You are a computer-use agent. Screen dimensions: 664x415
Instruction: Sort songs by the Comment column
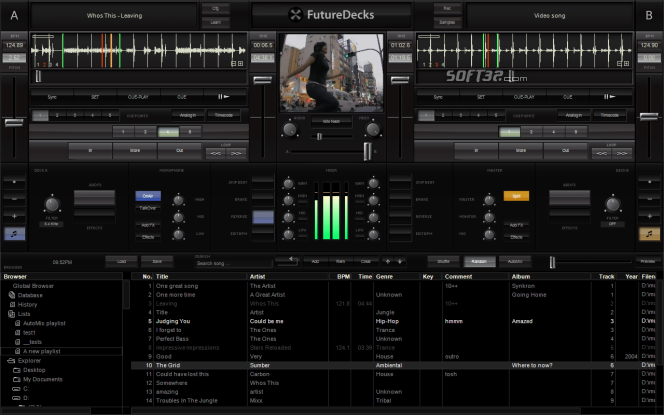pyautogui.click(x=475, y=277)
